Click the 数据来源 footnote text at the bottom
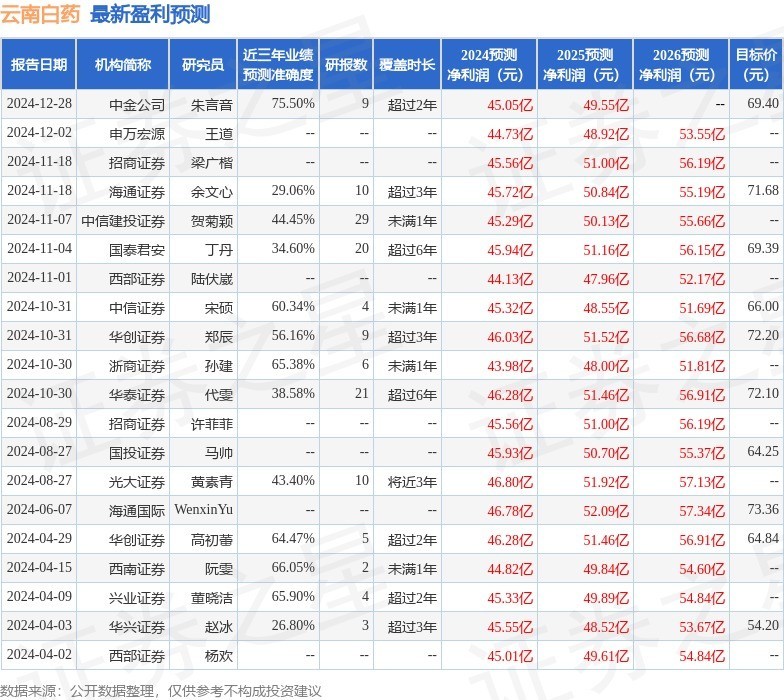The height and width of the screenshot is (700, 784). tap(160, 690)
